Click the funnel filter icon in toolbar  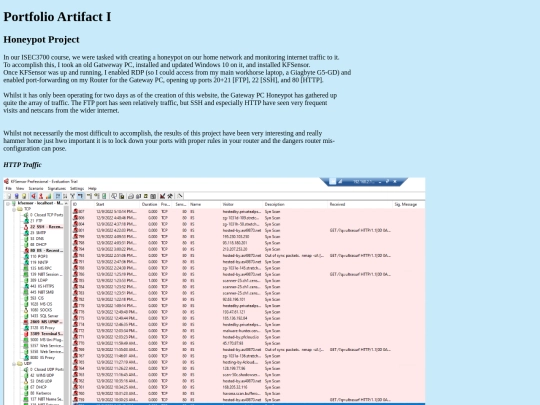[x=72, y=196]
